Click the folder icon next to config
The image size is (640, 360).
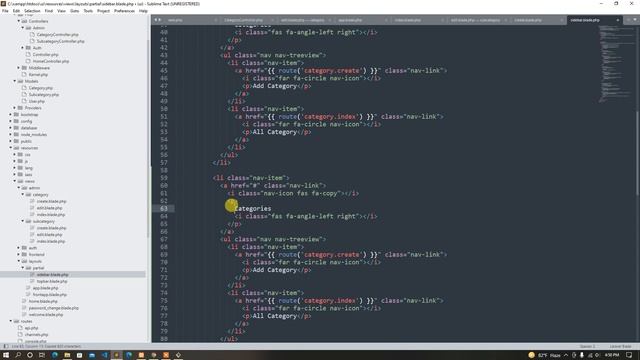click(16, 121)
